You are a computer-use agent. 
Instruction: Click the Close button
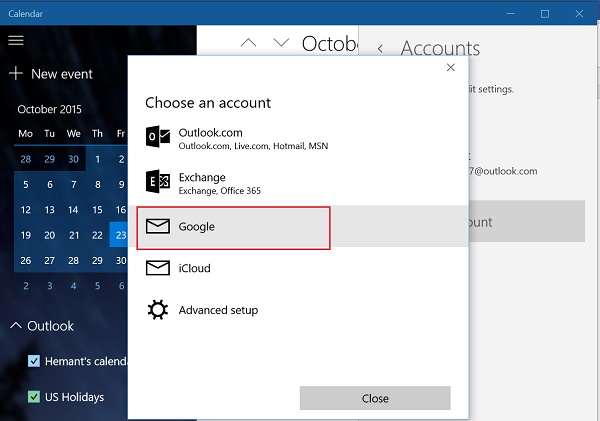click(375, 398)
